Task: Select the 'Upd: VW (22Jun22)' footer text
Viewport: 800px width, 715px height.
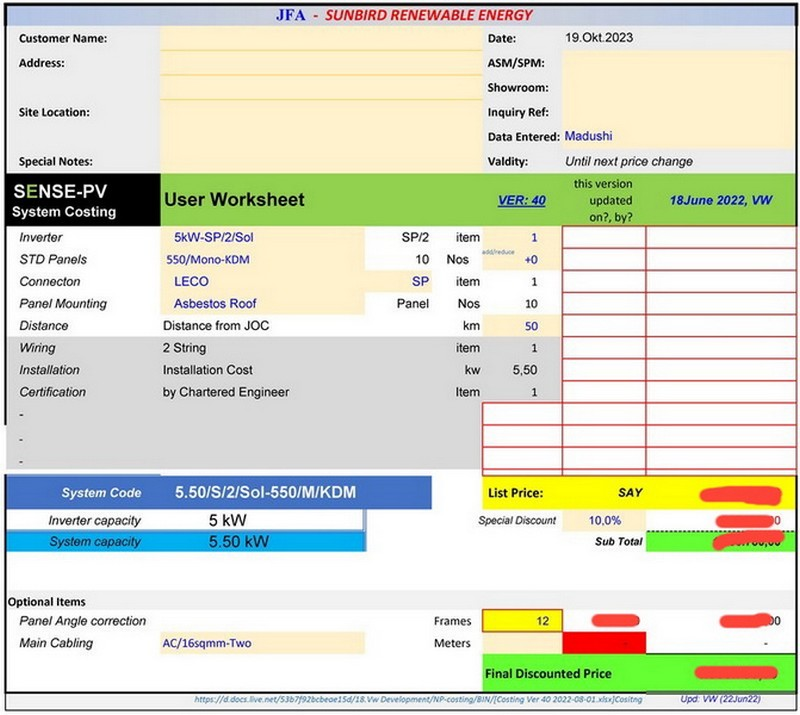Action: coord(720,699)
